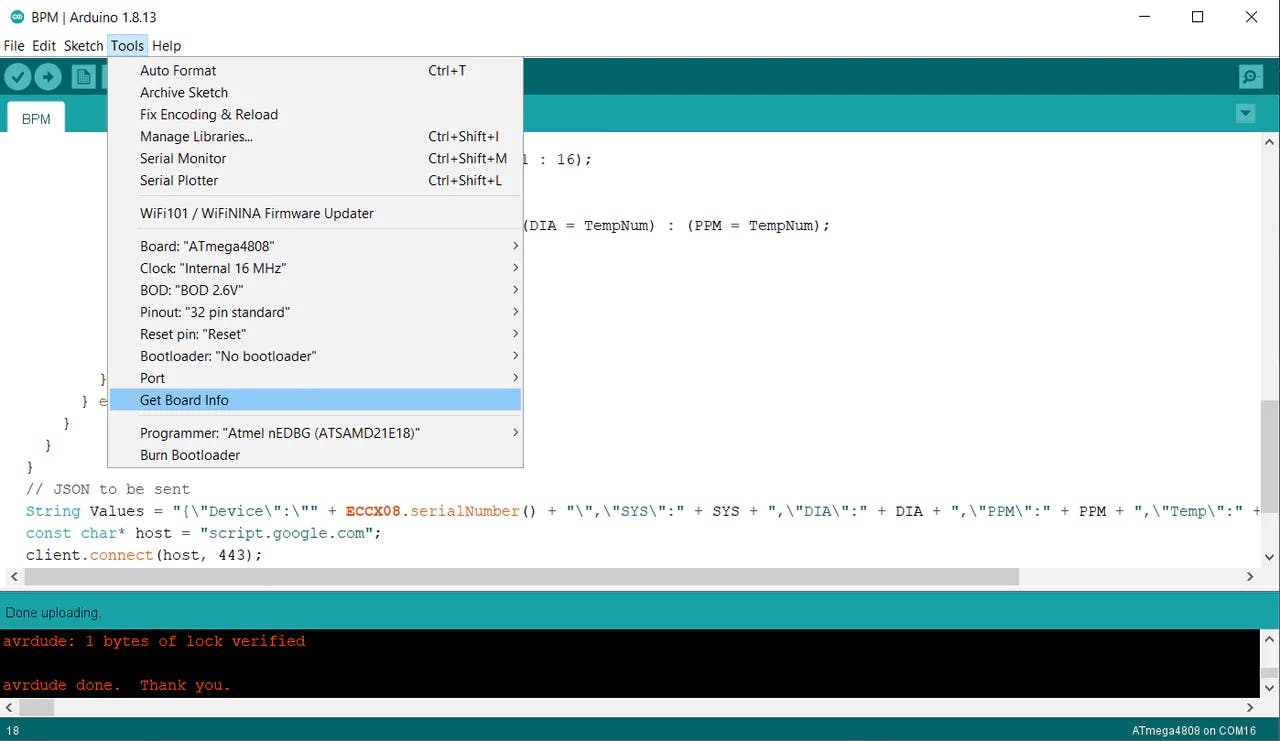Click editor scroll left arrow
1280x741 pixels.
coord(13,577)
